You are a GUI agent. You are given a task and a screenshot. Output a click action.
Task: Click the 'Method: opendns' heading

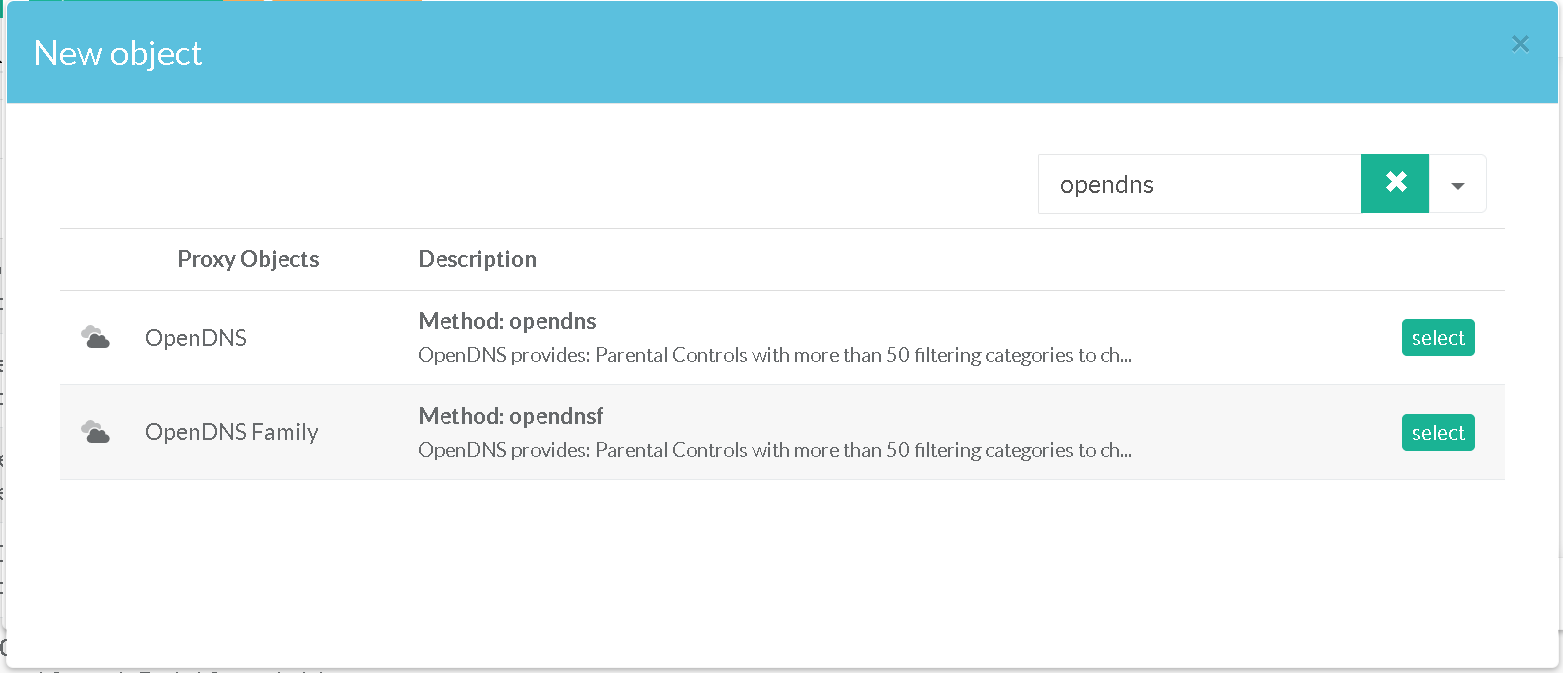pyautogui.click(x=507, y=321)
